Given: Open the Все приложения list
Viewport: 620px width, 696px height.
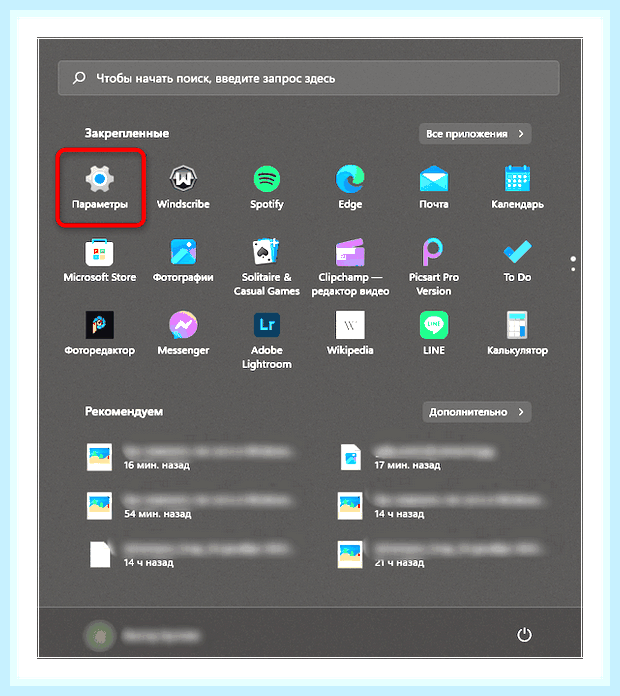Looking at the screenshot, I should click(x=475, y=134).
